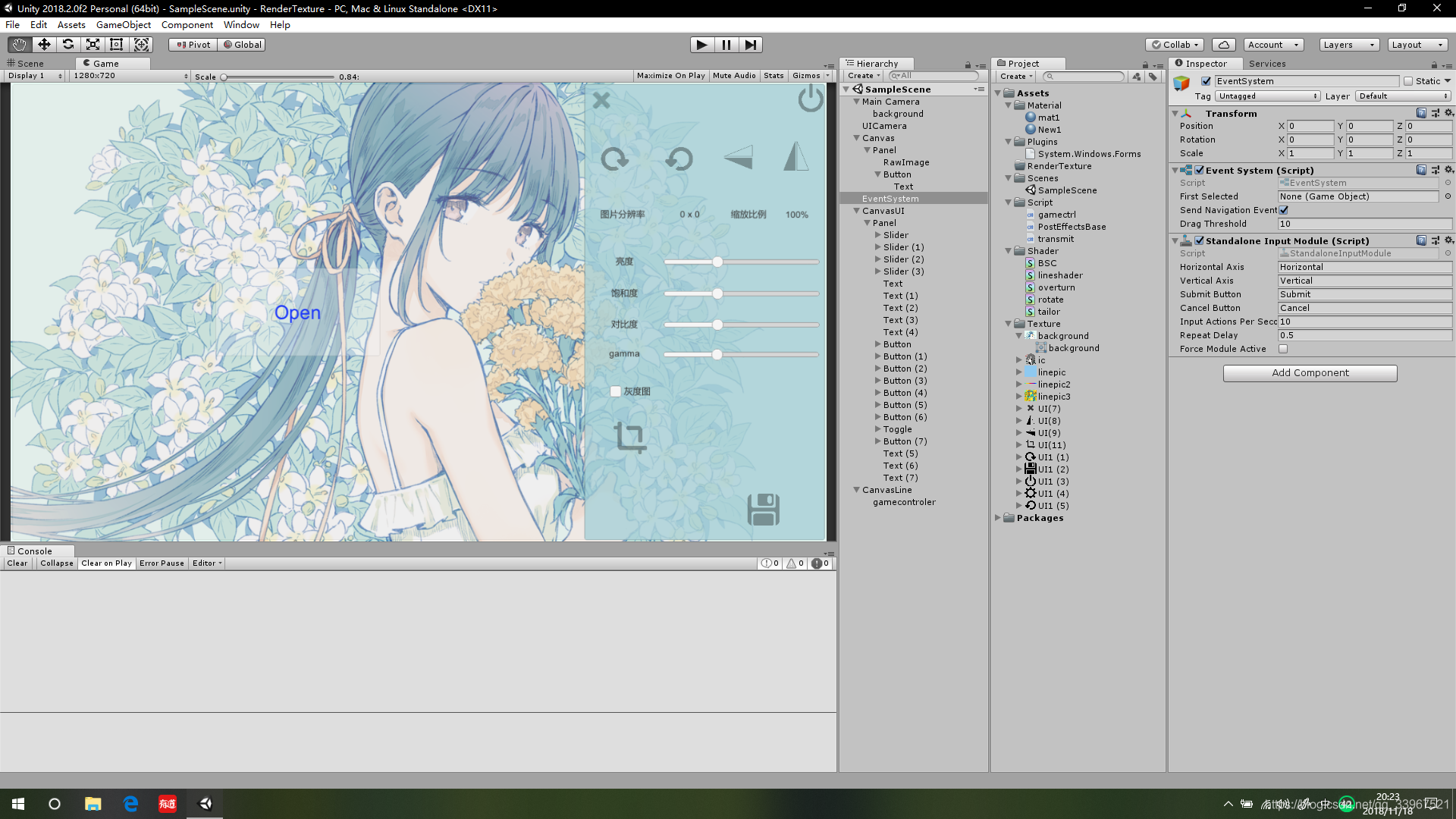The height and width of the screenshot is (819, 1456).
Task: Open Edge browser from taskbar
Action: (130, 804)
